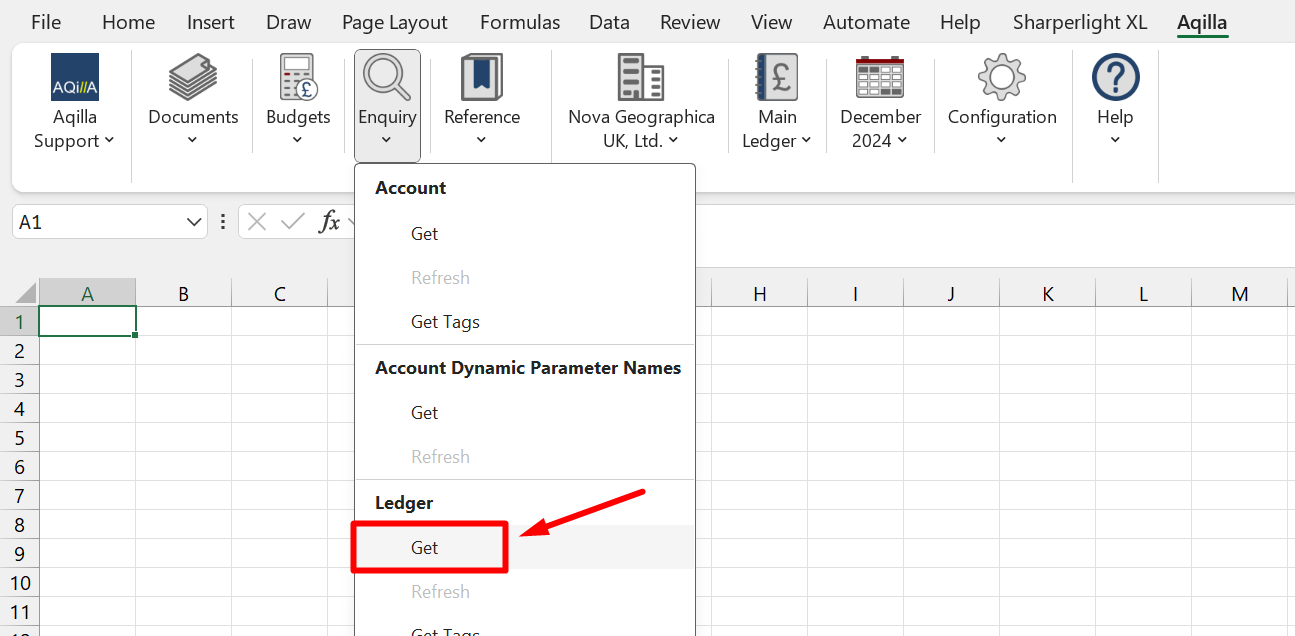Select the Main Ledger book icon
The height and width of the screenshot is (636, 1295).
click(777, 77)
